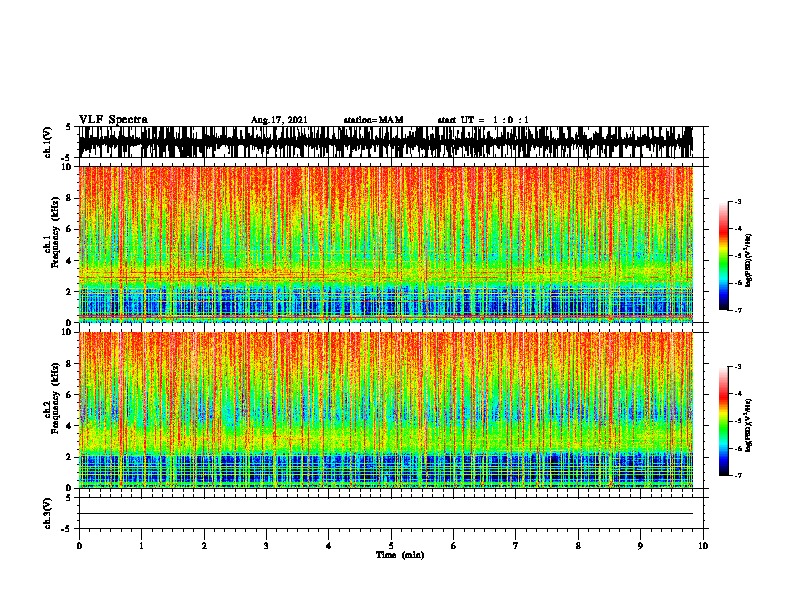Click the time axis tick label "7"

(516, 546)
